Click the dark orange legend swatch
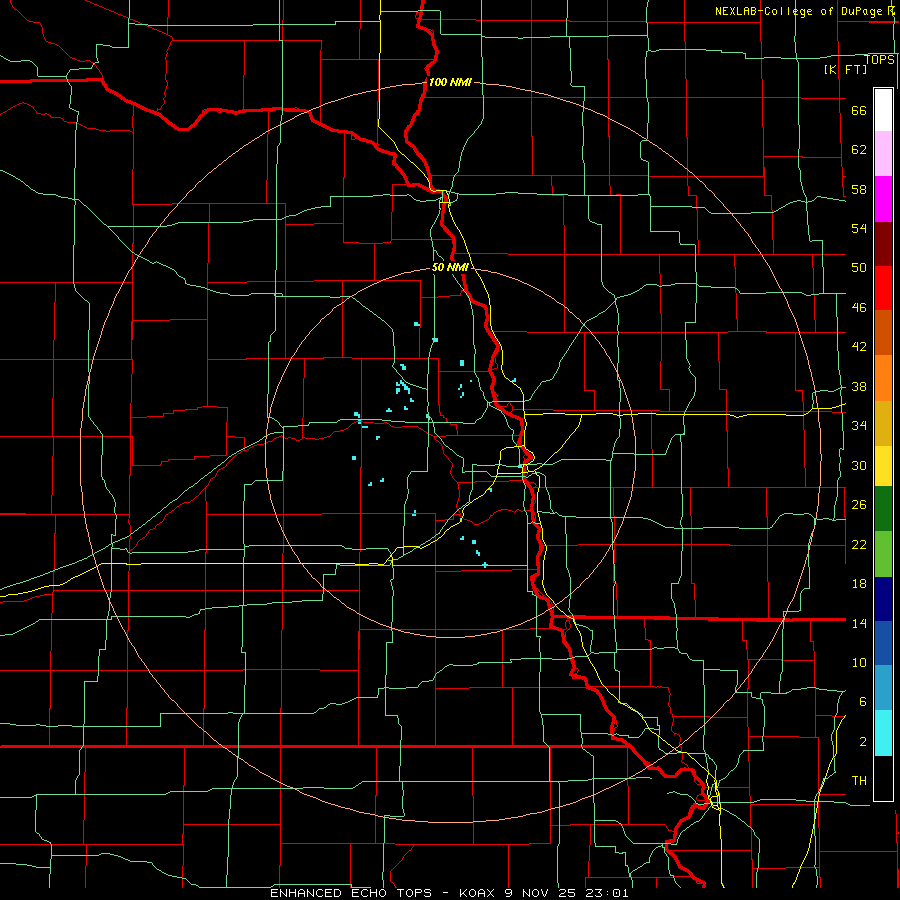The height and width of the screenshot is (900, 900). [883, 332]
